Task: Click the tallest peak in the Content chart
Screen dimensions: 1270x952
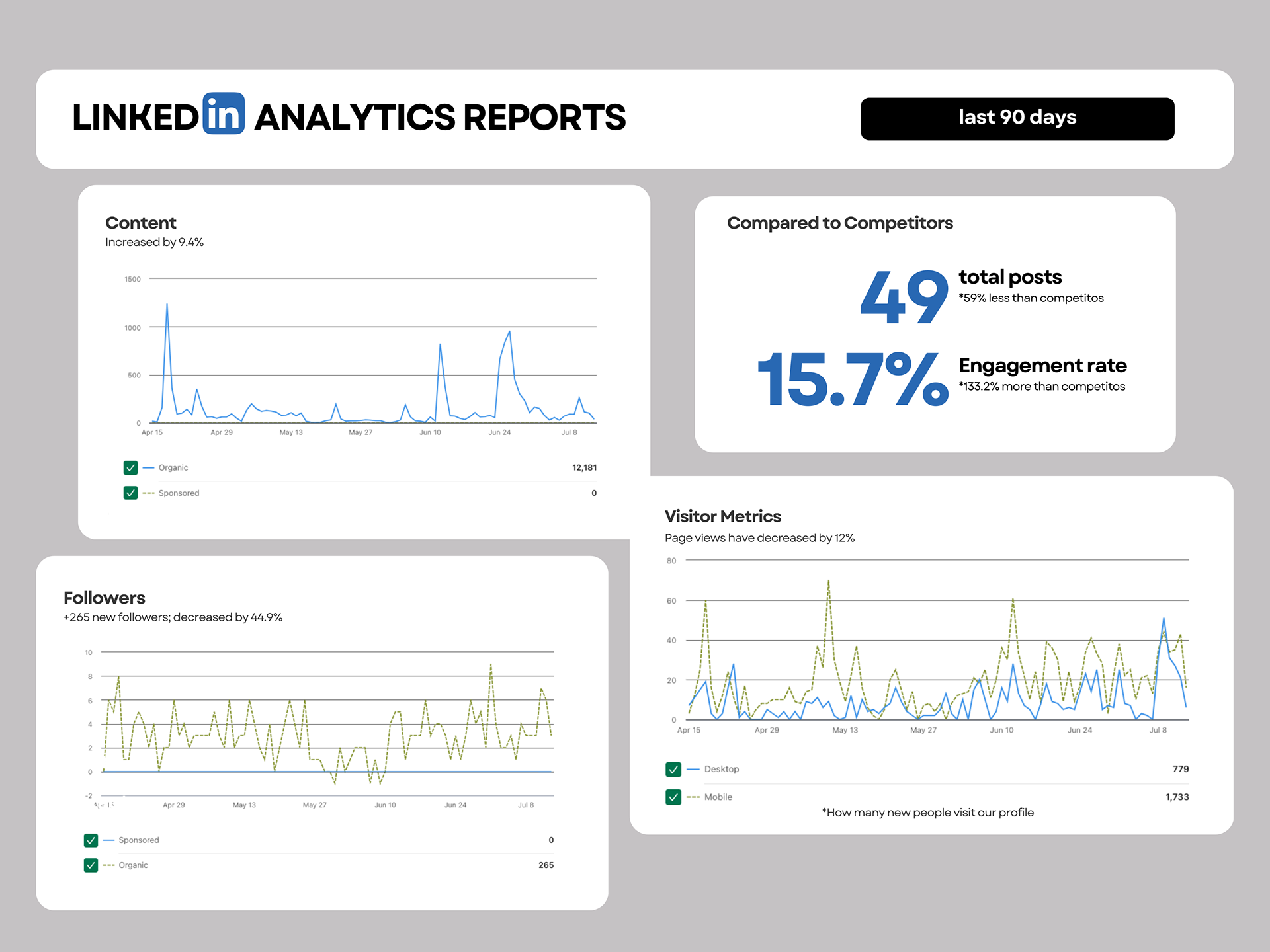Action: (x=167, y=305)
